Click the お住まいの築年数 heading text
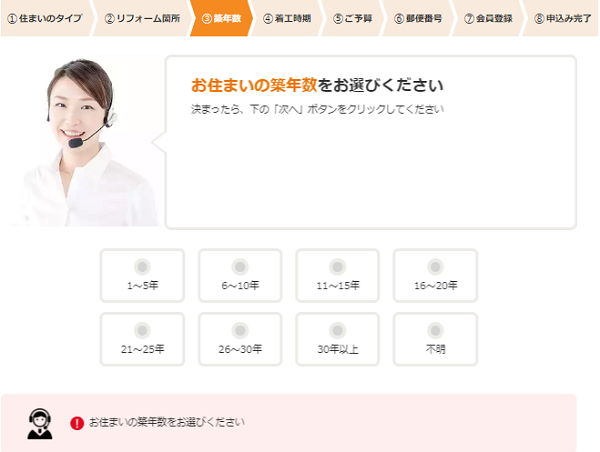This screenshot has width=600, height=452. pos(254,85)
